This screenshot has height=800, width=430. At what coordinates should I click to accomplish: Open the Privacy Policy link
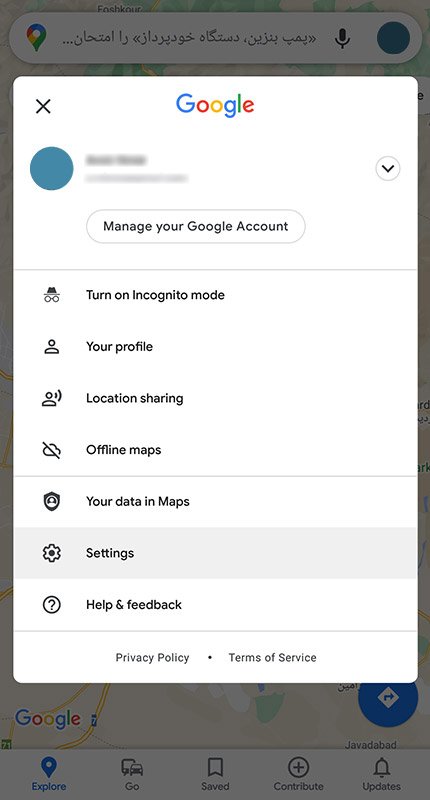coord(152,658)
